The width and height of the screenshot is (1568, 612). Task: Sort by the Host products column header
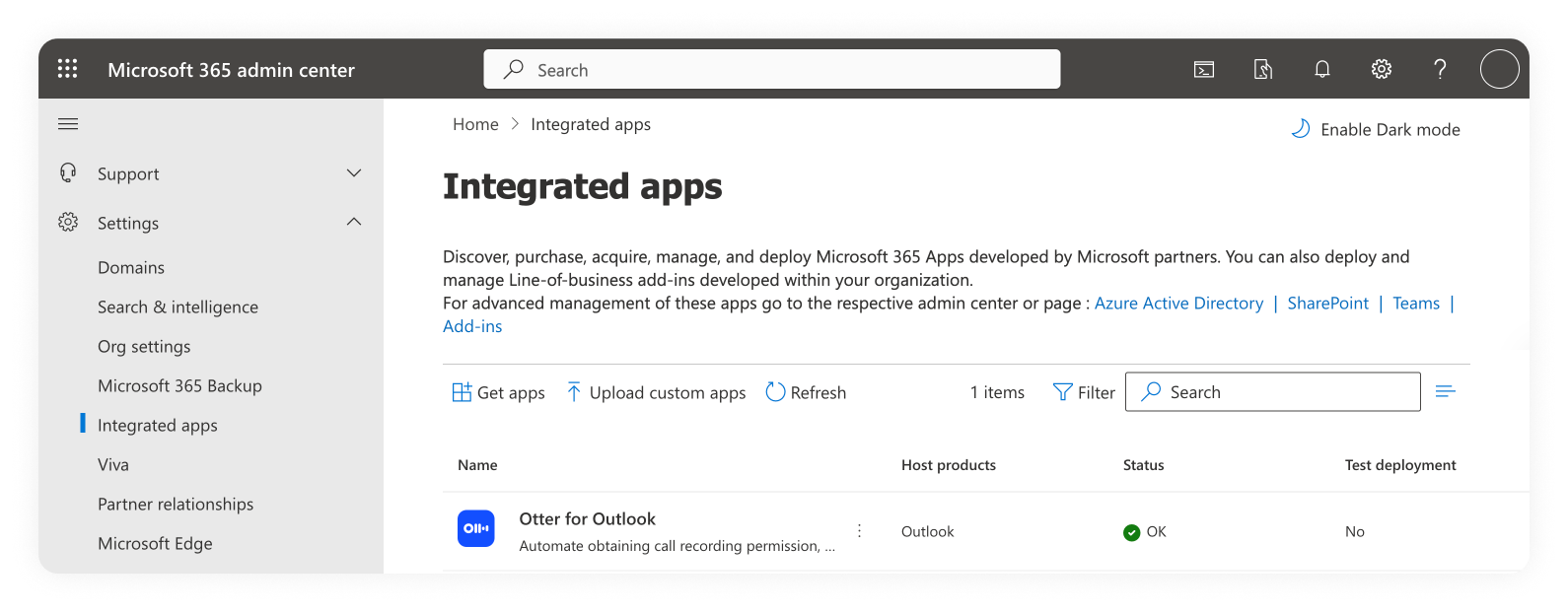point(949,465)
